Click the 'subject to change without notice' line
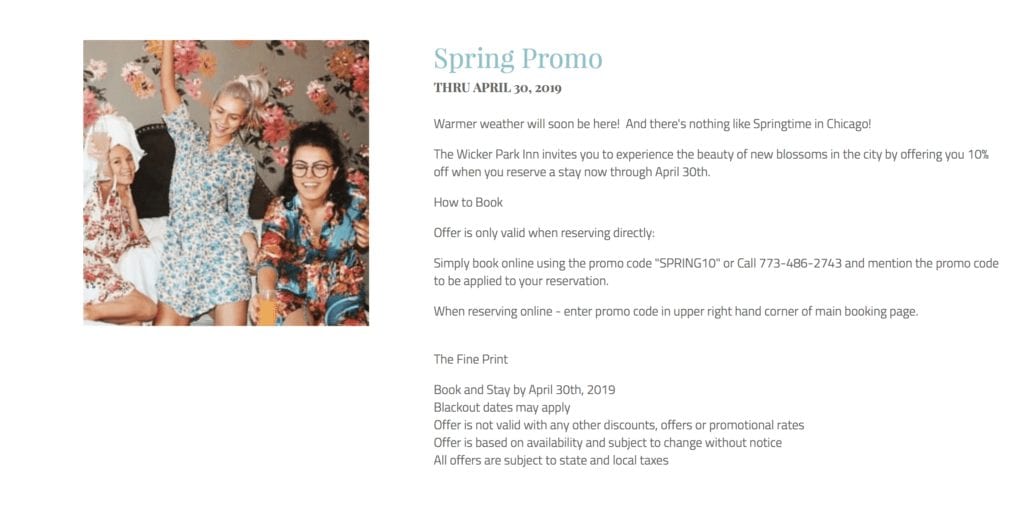The image size is (1024, 505). 608,443
